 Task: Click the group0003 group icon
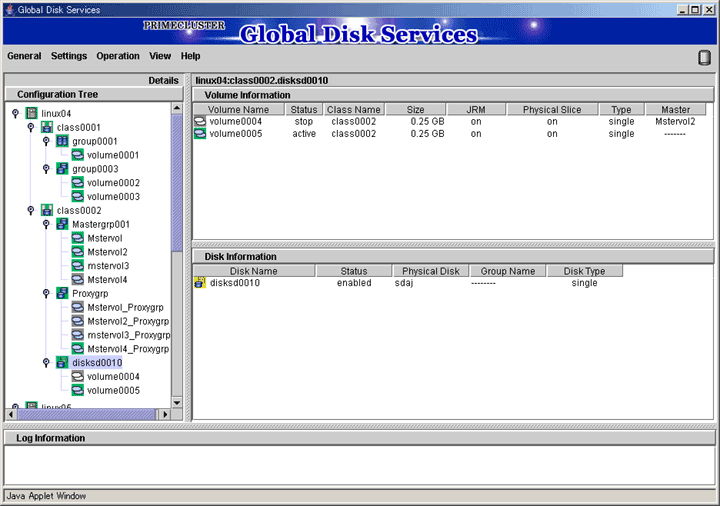(62, 169)
